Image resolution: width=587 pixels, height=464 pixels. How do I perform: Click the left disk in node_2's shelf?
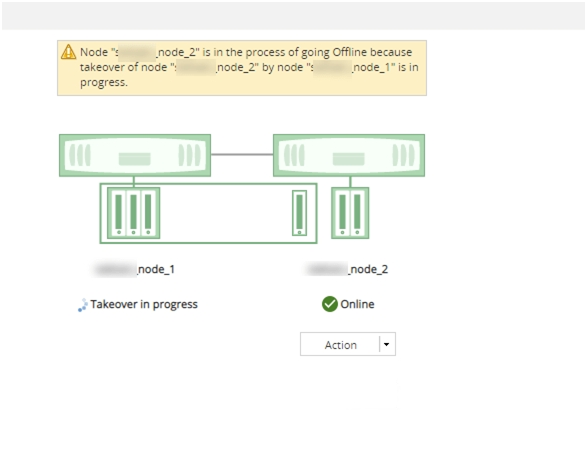click(343, 213)
